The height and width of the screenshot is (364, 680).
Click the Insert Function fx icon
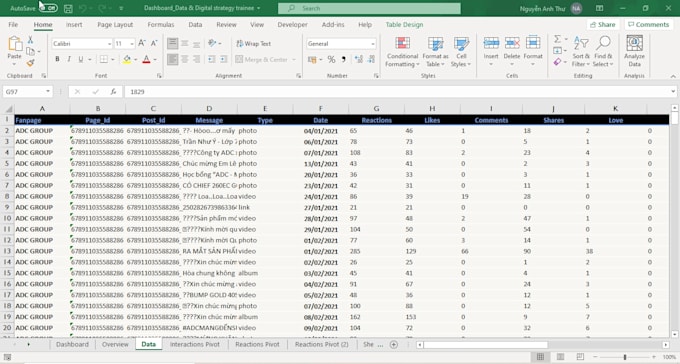113,92
